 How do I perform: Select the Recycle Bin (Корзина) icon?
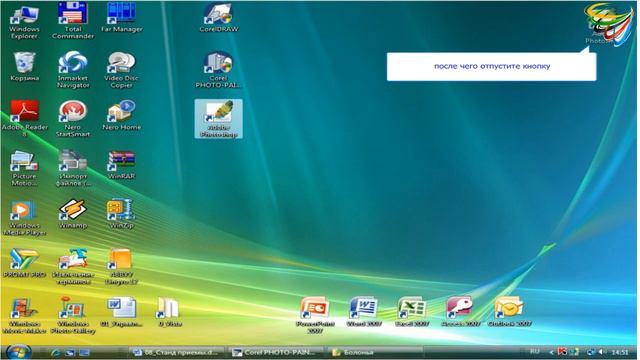[x=24, y=67]
